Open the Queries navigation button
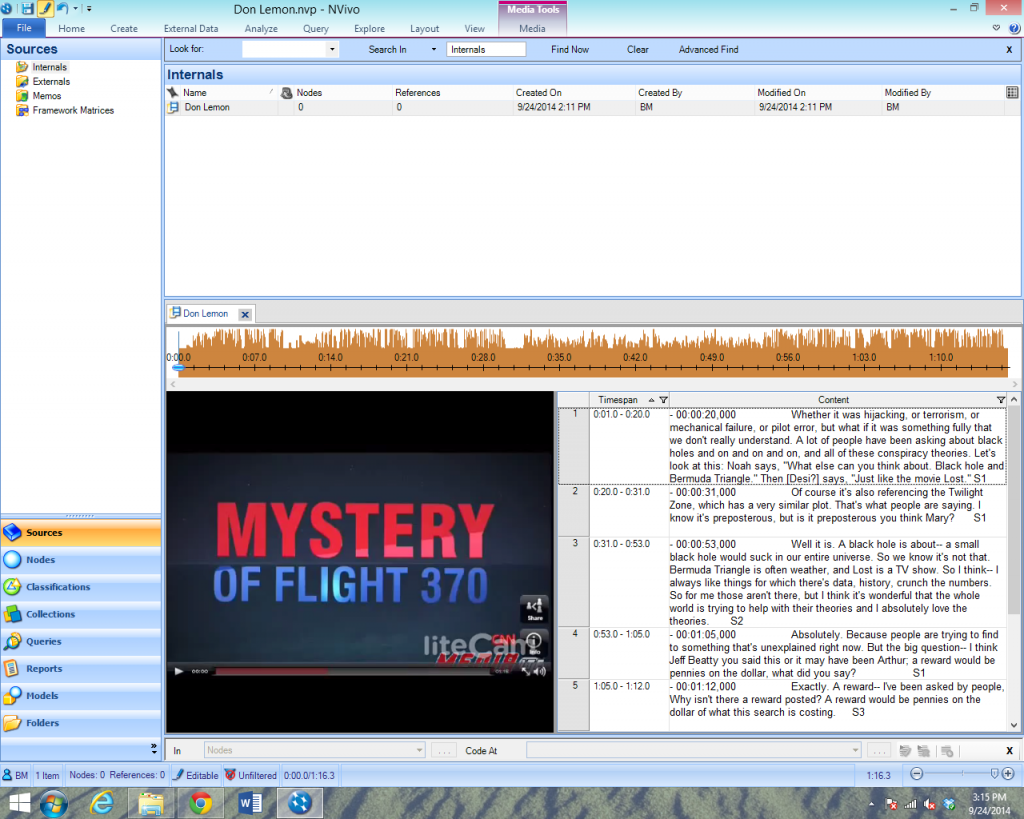1024x819 pixels. coord(81,641)
